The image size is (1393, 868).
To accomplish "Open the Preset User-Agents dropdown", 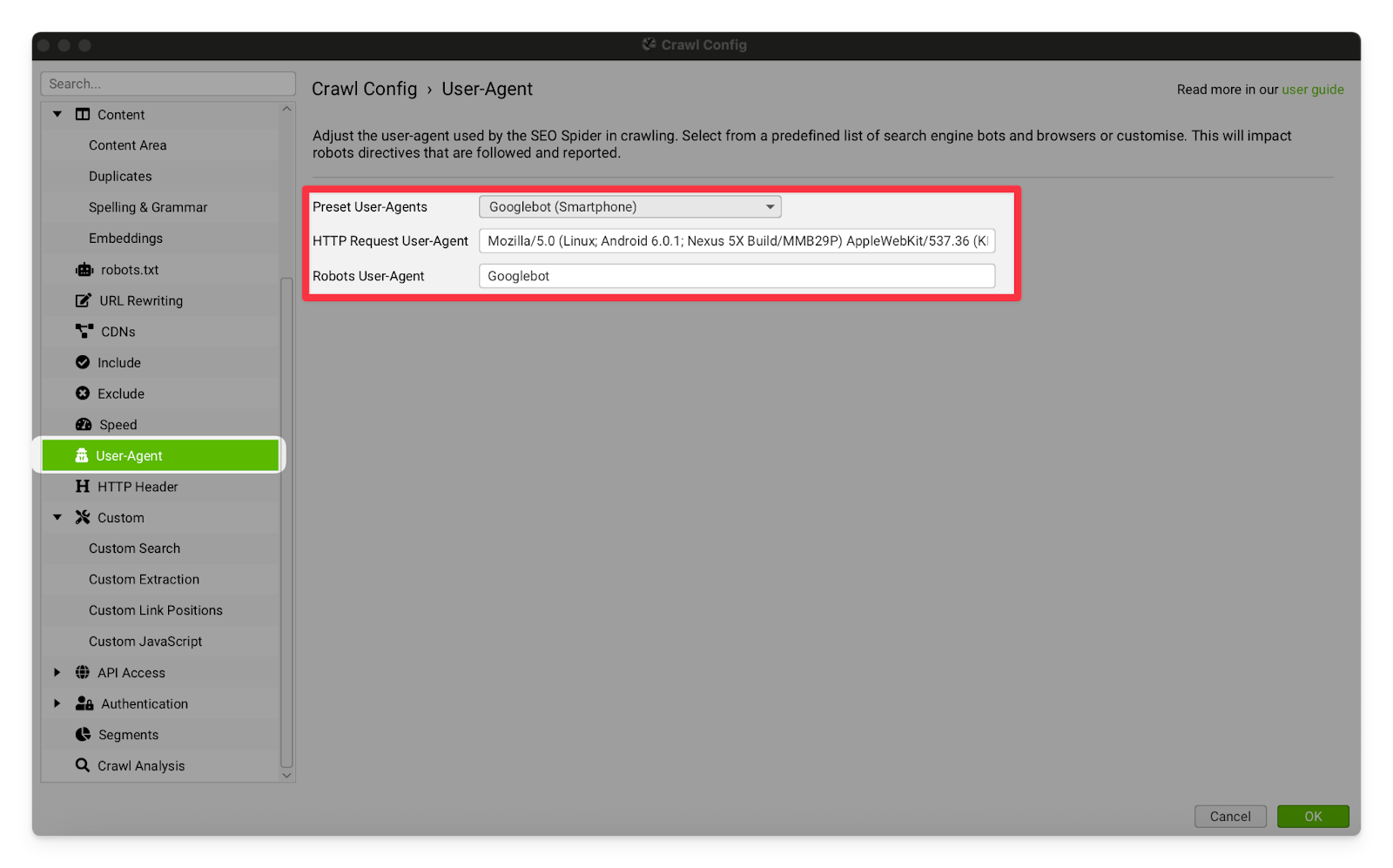I will 629,207.
